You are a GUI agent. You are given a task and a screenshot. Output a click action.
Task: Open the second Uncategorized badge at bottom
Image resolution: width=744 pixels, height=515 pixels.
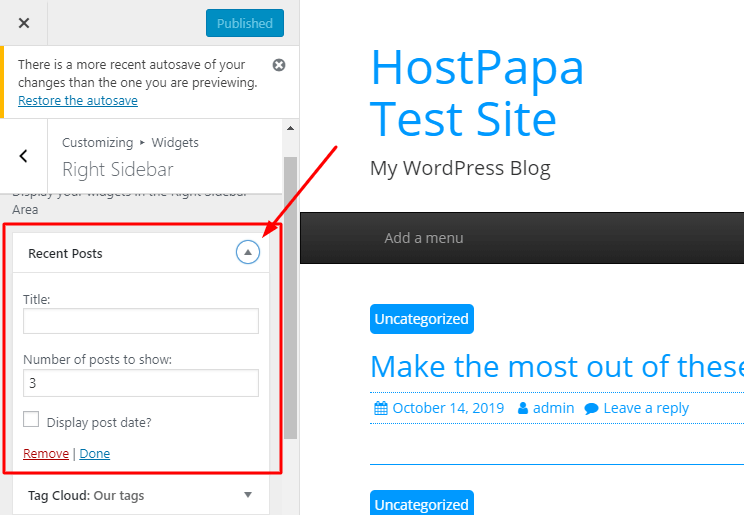[x=422, y=503]
